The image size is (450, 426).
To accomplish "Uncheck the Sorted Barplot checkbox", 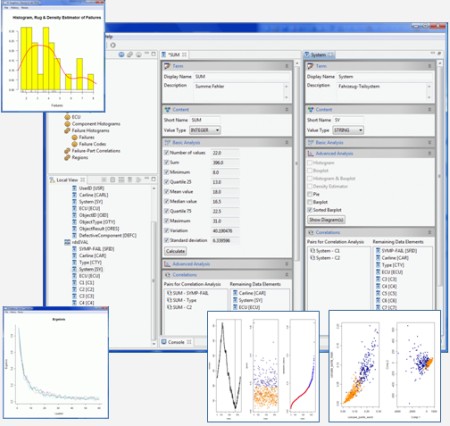I will tap(310, 210).
